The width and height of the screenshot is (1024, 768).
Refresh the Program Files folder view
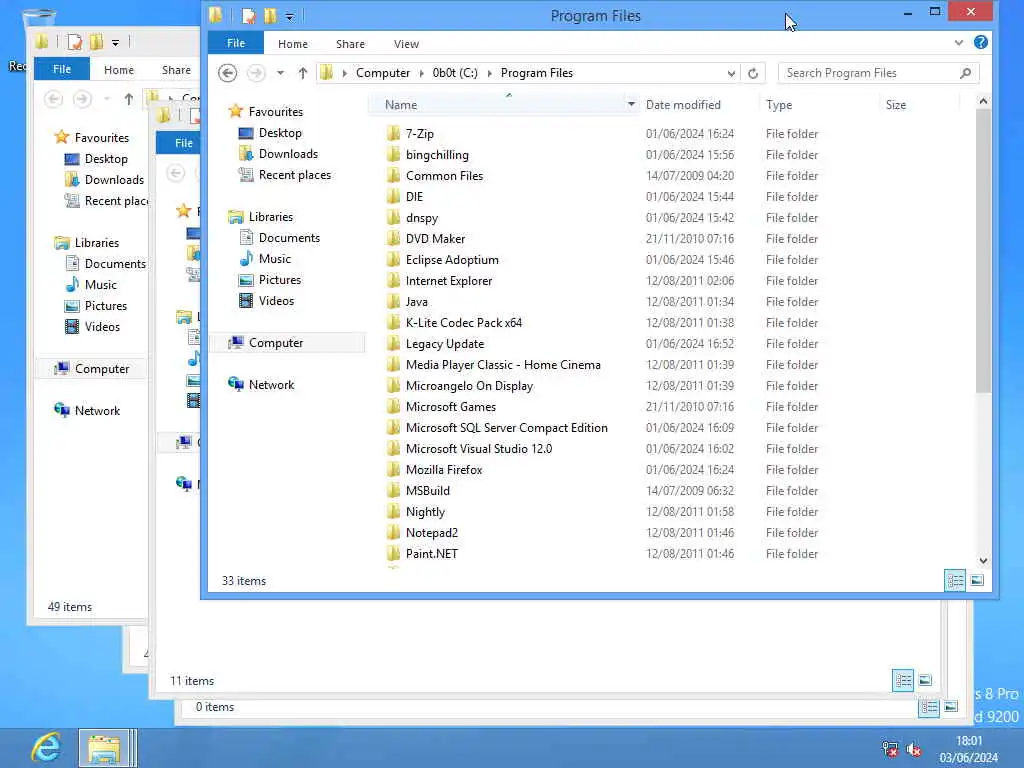click(x=753, y=73)
